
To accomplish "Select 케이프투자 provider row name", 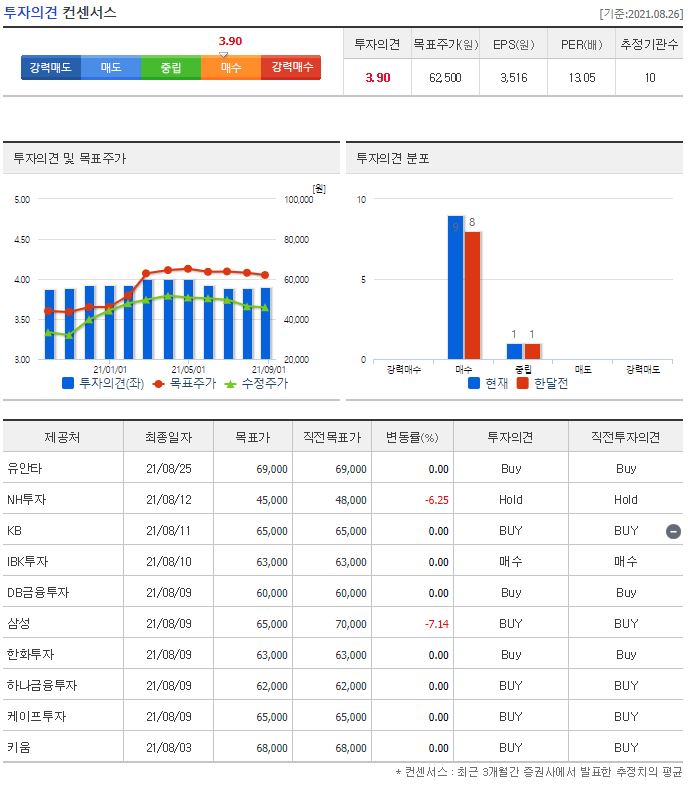I will [x=36, y=717].
